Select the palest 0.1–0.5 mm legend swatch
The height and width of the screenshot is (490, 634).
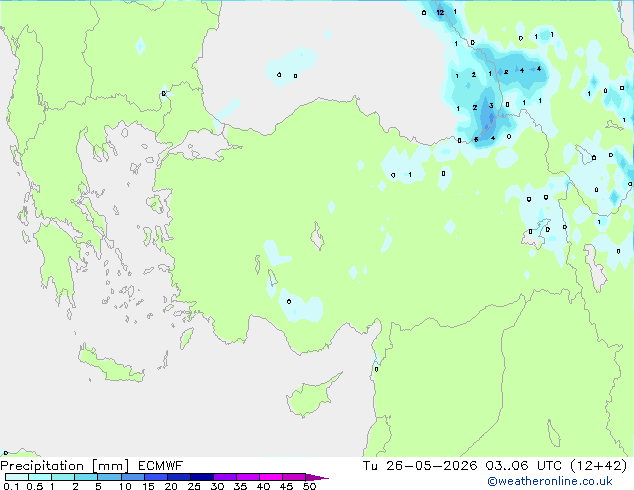pos(17,477)
